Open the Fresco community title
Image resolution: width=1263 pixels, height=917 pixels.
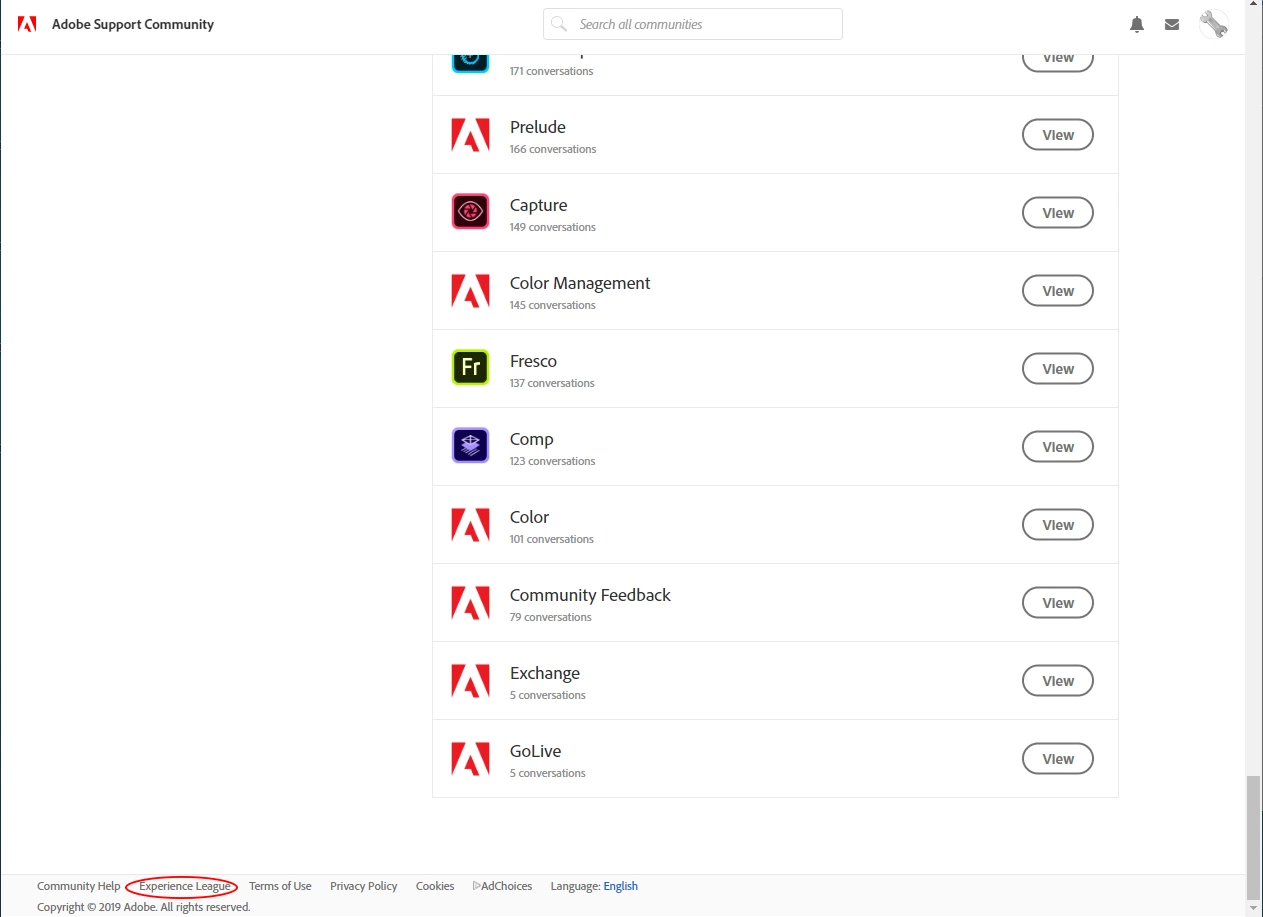[x=533, y=361]
